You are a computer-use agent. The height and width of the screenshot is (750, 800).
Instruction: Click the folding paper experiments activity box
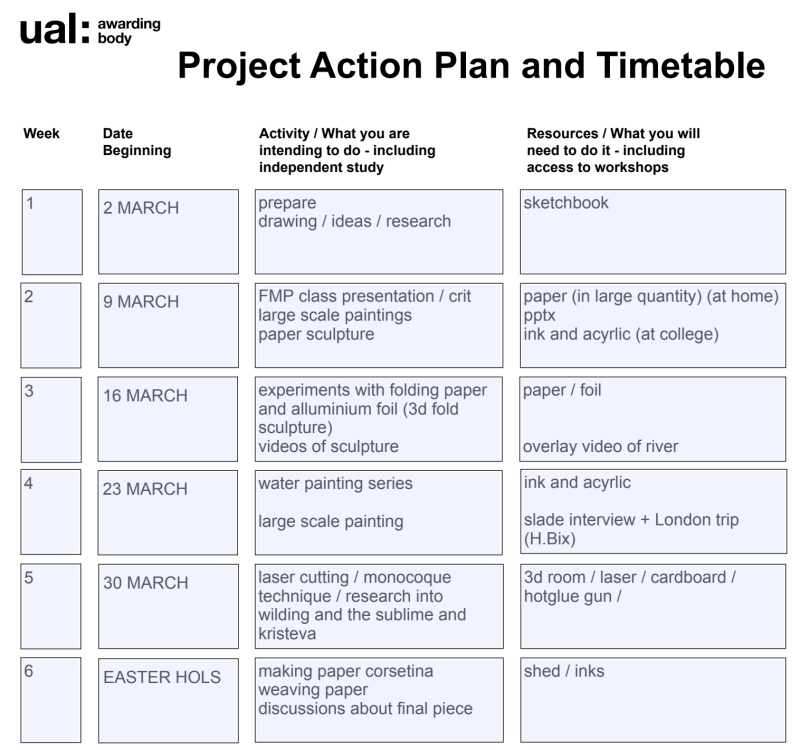pyautogui.click(x=379, y=419)
